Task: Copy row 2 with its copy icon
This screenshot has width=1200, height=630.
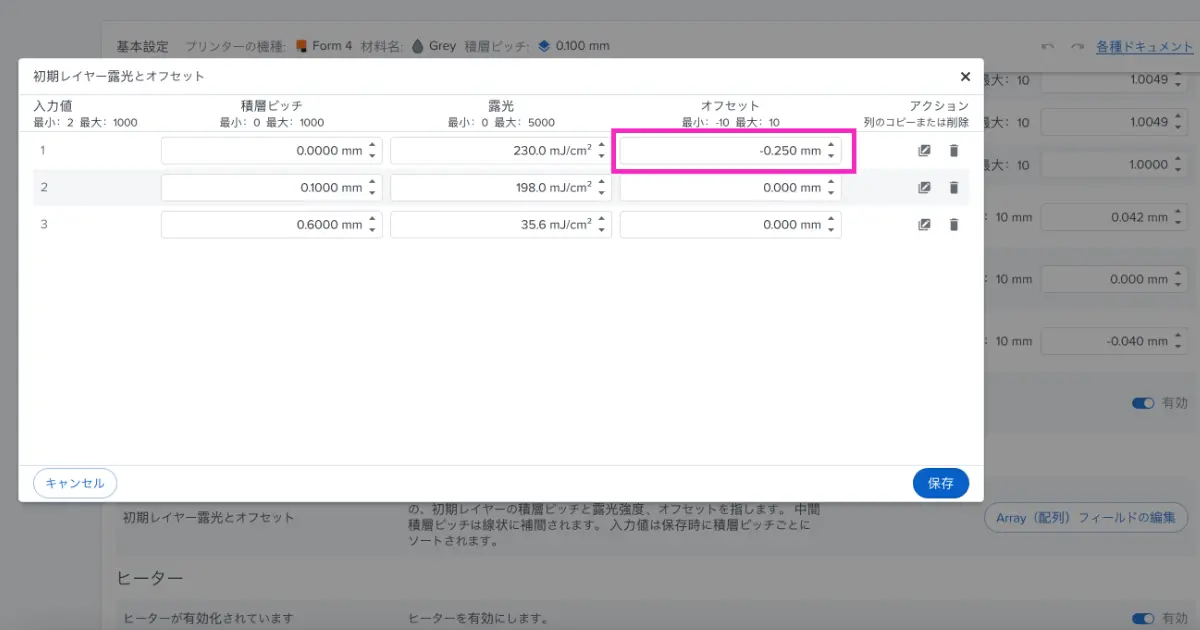Action: (x=924, y=188)
